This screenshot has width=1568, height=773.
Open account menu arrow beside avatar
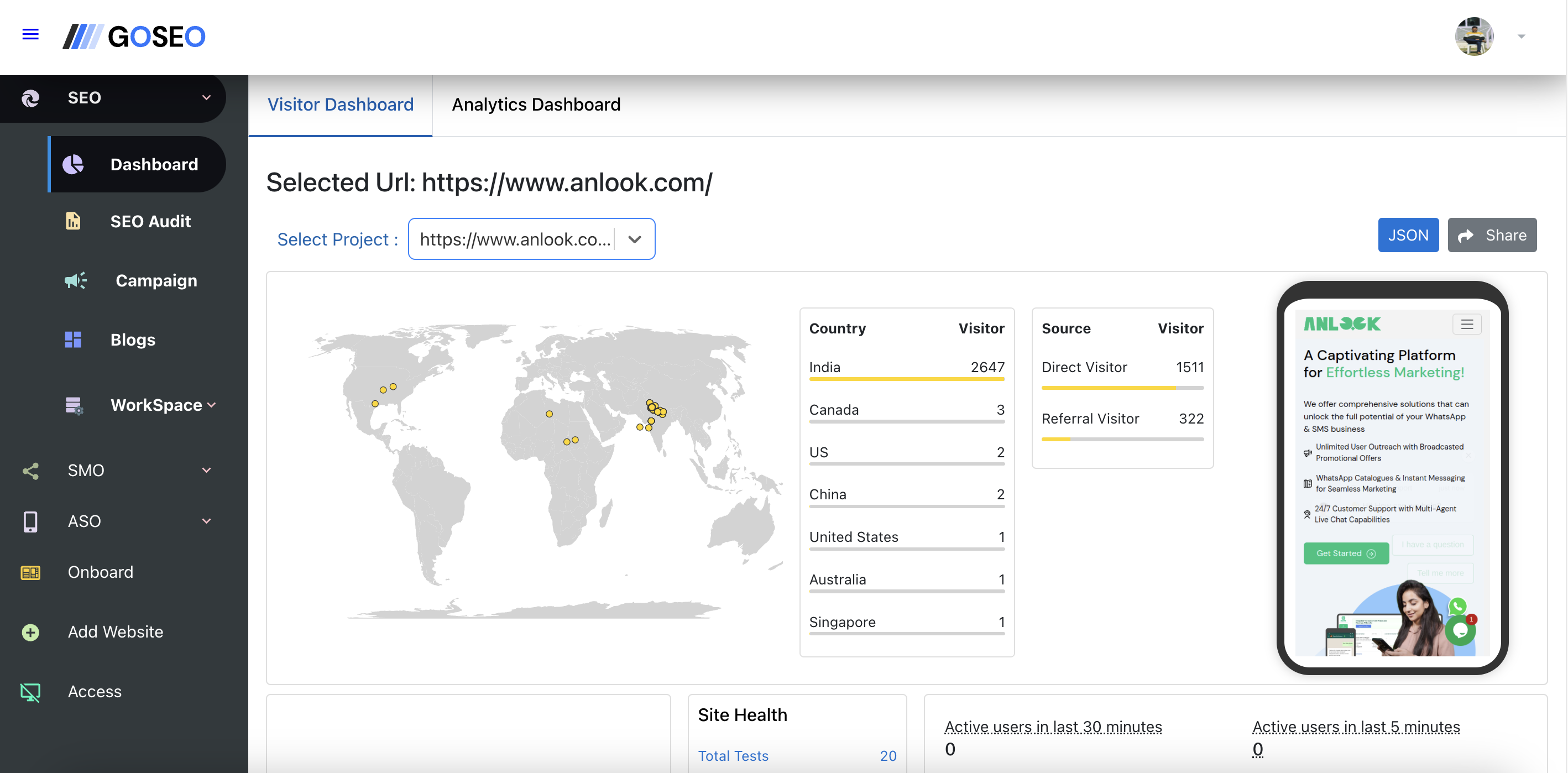tap(1521, 36)
